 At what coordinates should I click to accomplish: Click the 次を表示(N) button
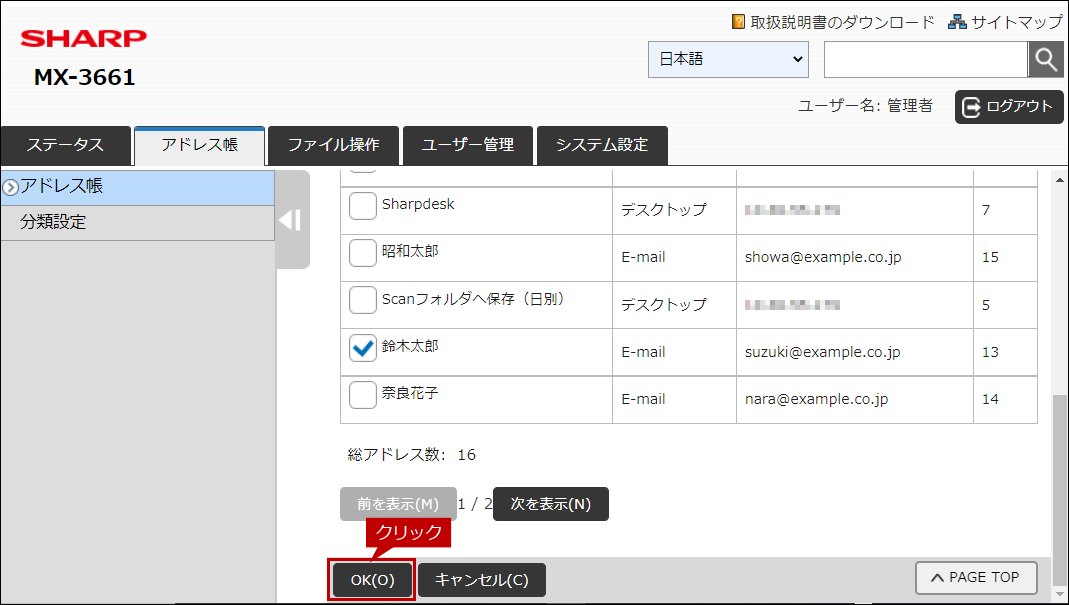(x=551, y=504)
